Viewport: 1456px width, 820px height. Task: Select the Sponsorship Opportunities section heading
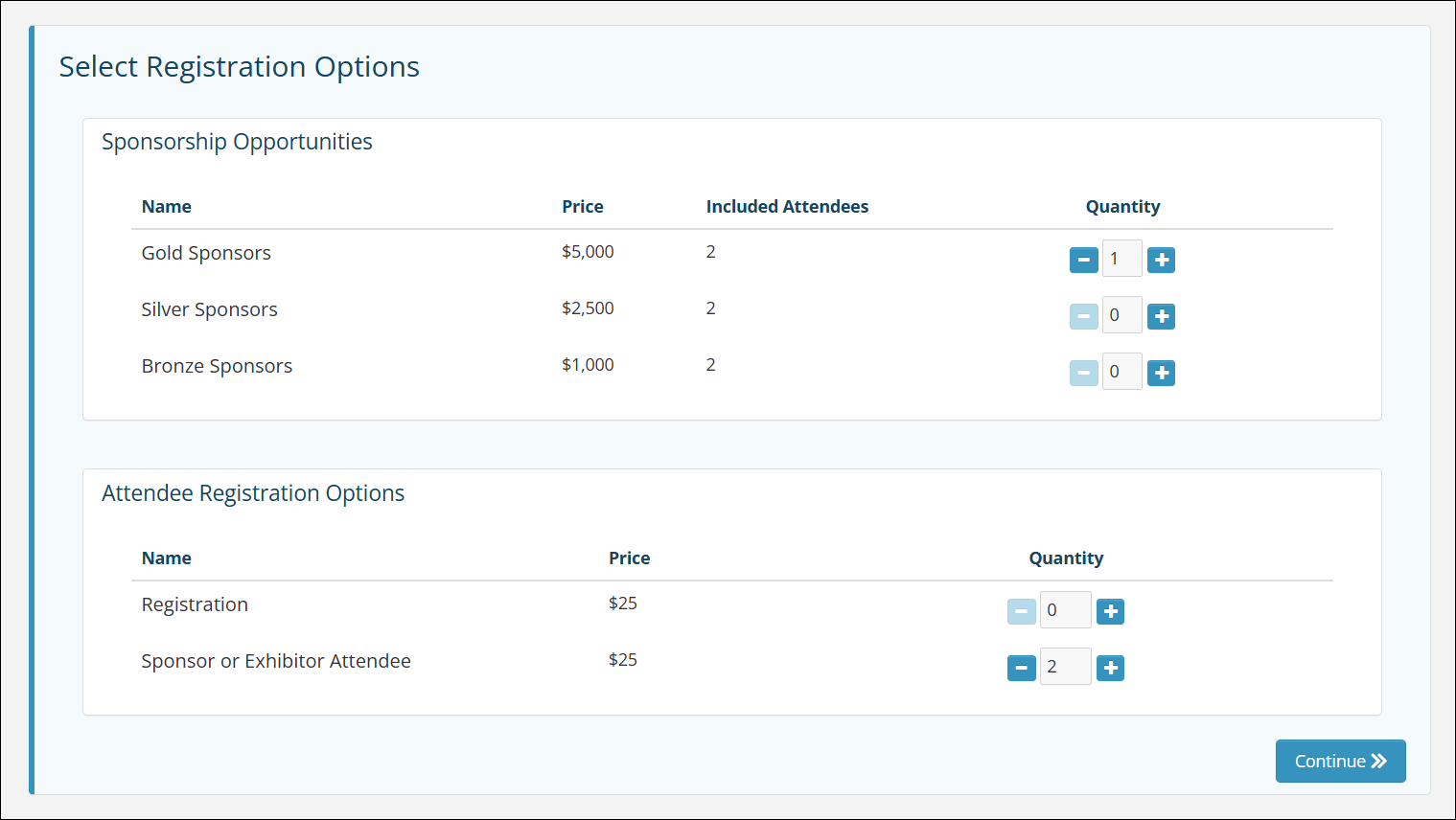(237, 142)
